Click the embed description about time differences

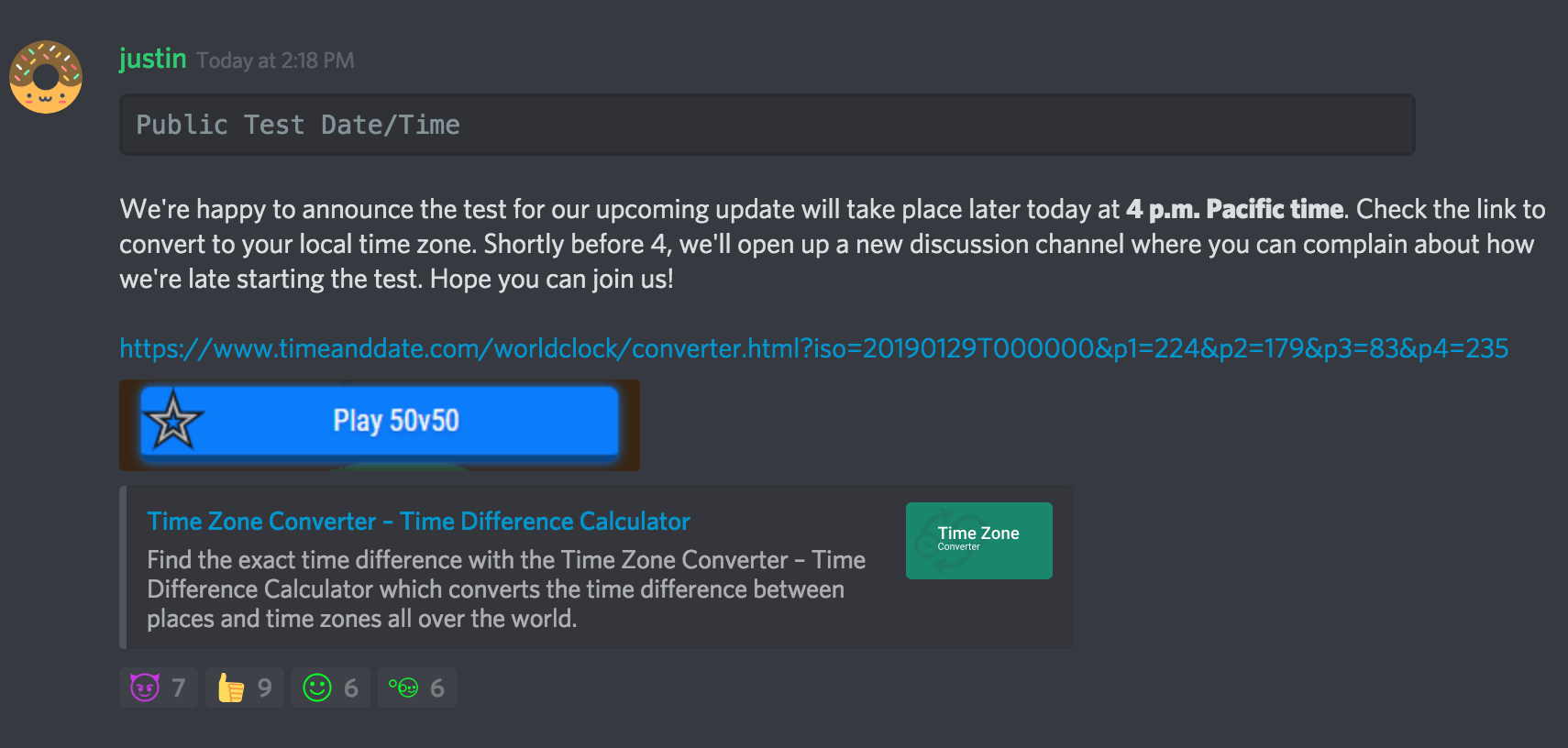pos(505,588)
